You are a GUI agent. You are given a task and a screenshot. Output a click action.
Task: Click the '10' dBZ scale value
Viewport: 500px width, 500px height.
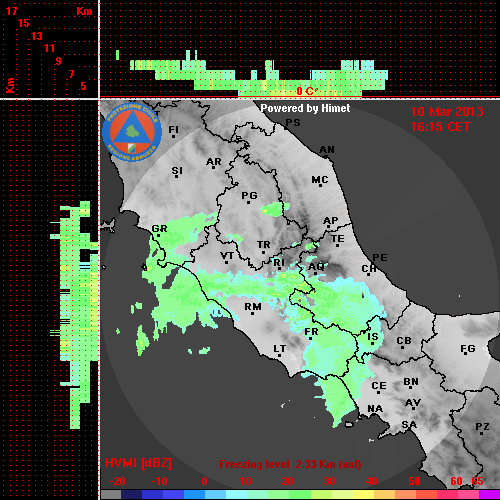[246, 481]
